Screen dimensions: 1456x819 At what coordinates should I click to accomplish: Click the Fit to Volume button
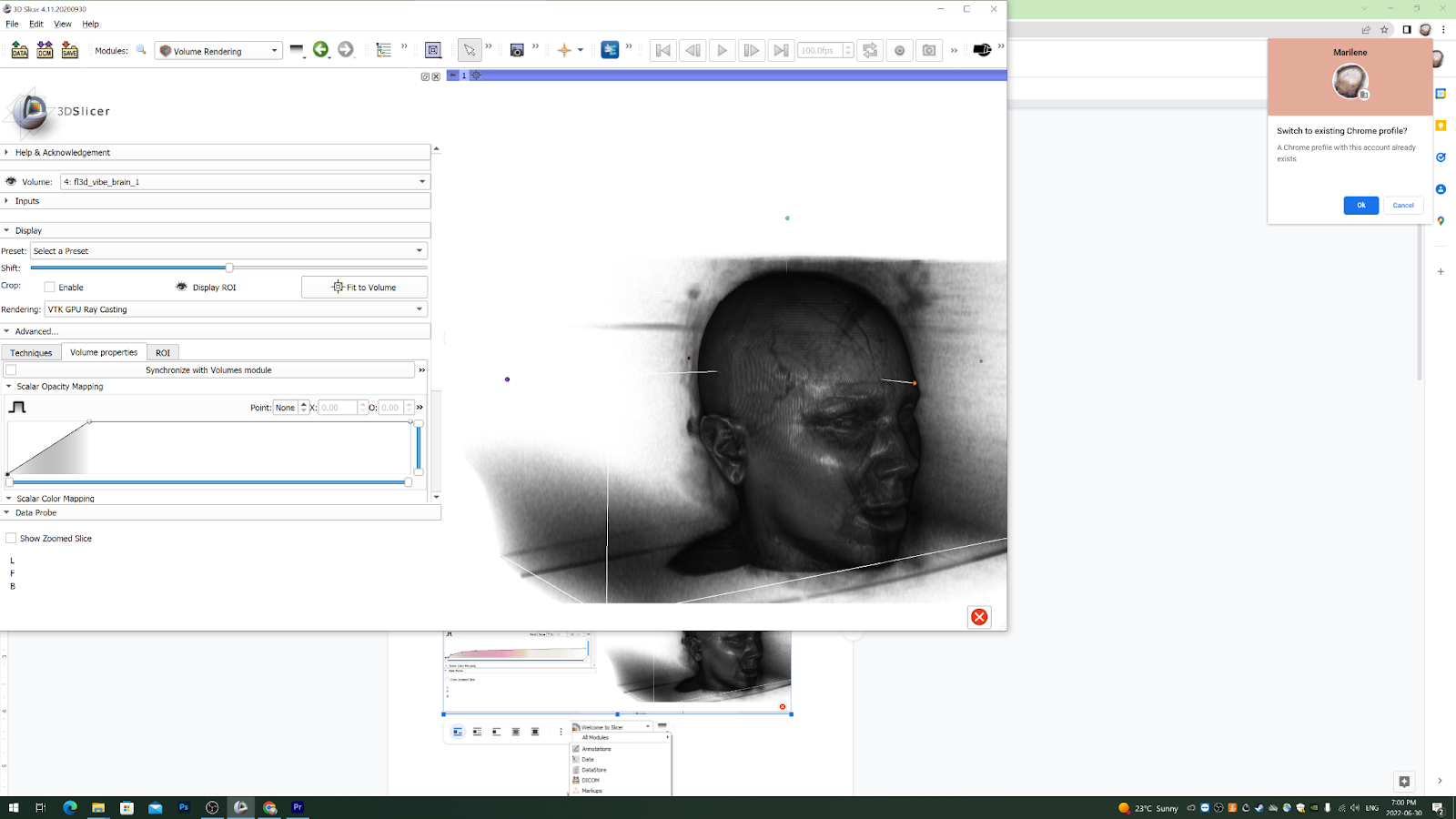tap(364, 287)
